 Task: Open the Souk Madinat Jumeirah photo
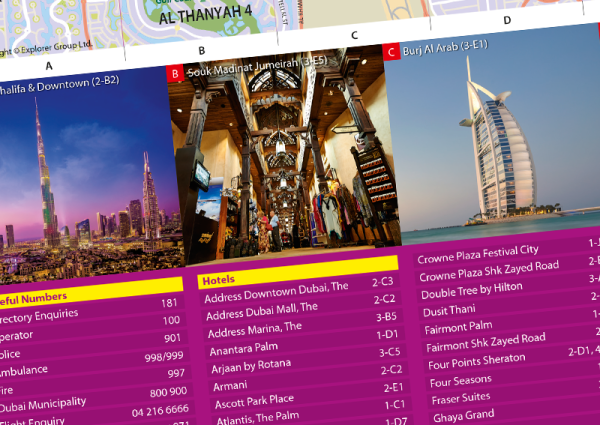pyautogui.click(x=280, y=165)
